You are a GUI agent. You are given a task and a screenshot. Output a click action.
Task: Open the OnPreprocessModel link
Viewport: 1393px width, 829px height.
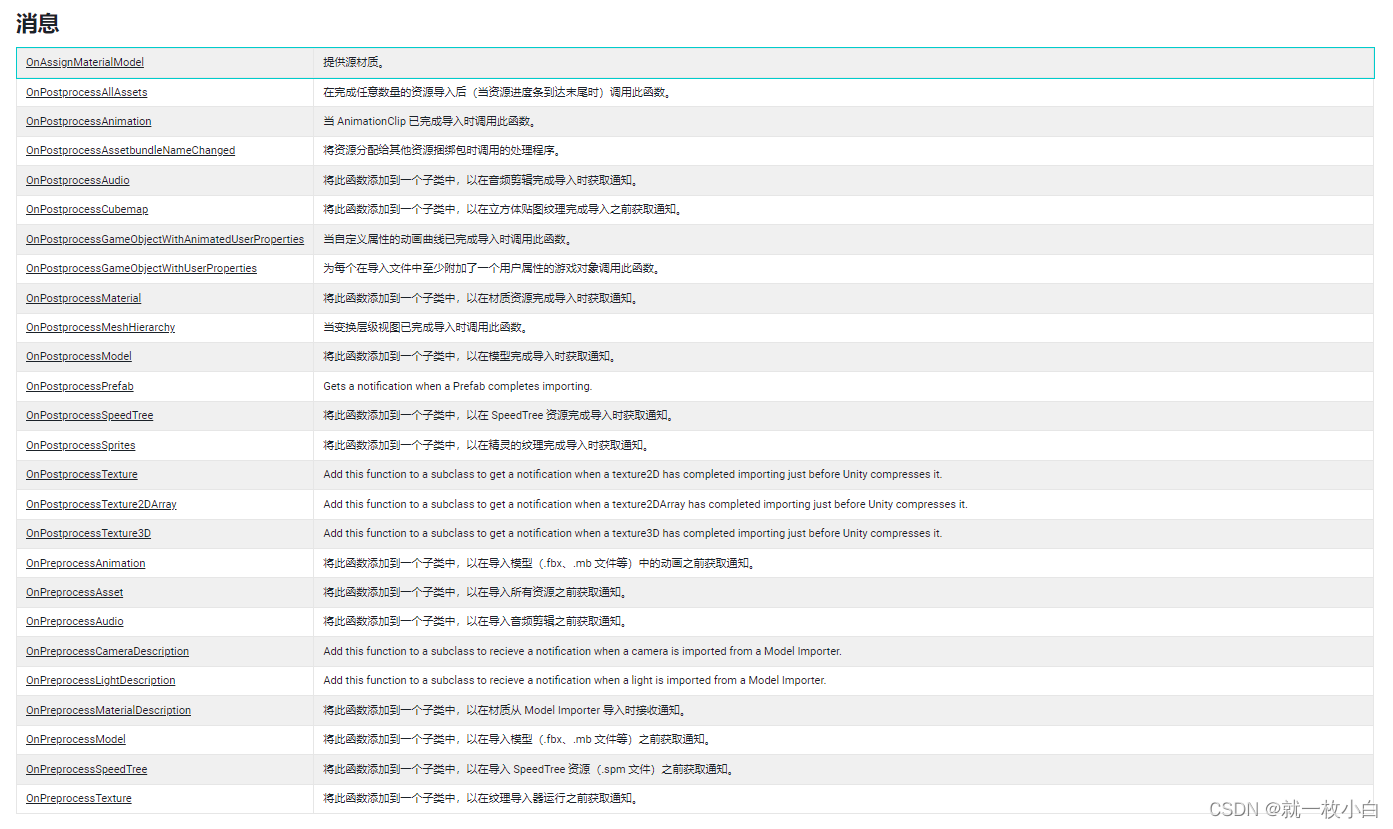pos(76,739)
